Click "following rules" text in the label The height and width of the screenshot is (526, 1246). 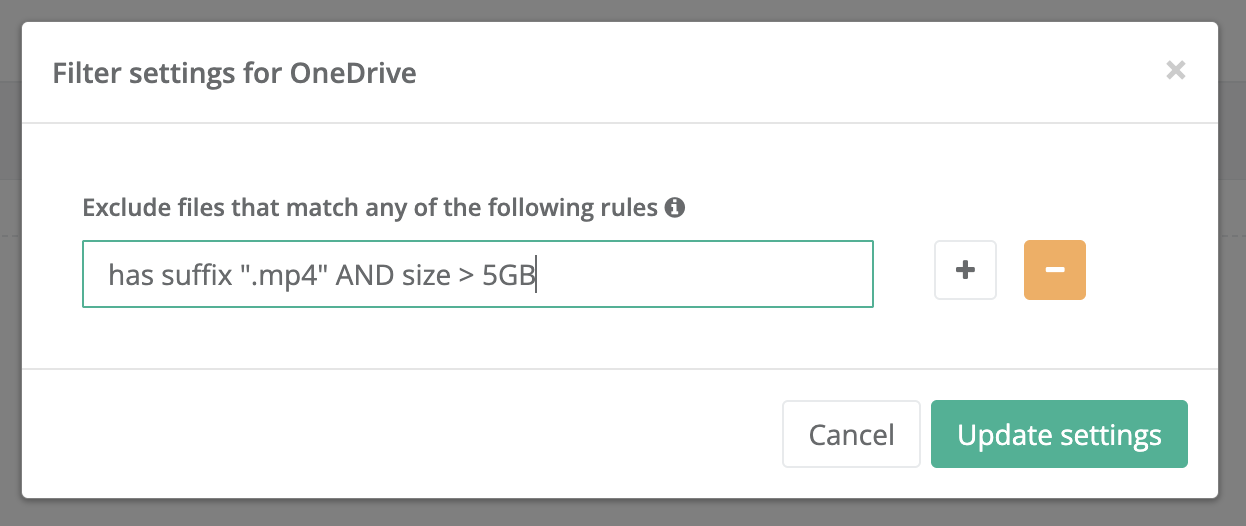(x=587, y=208)
